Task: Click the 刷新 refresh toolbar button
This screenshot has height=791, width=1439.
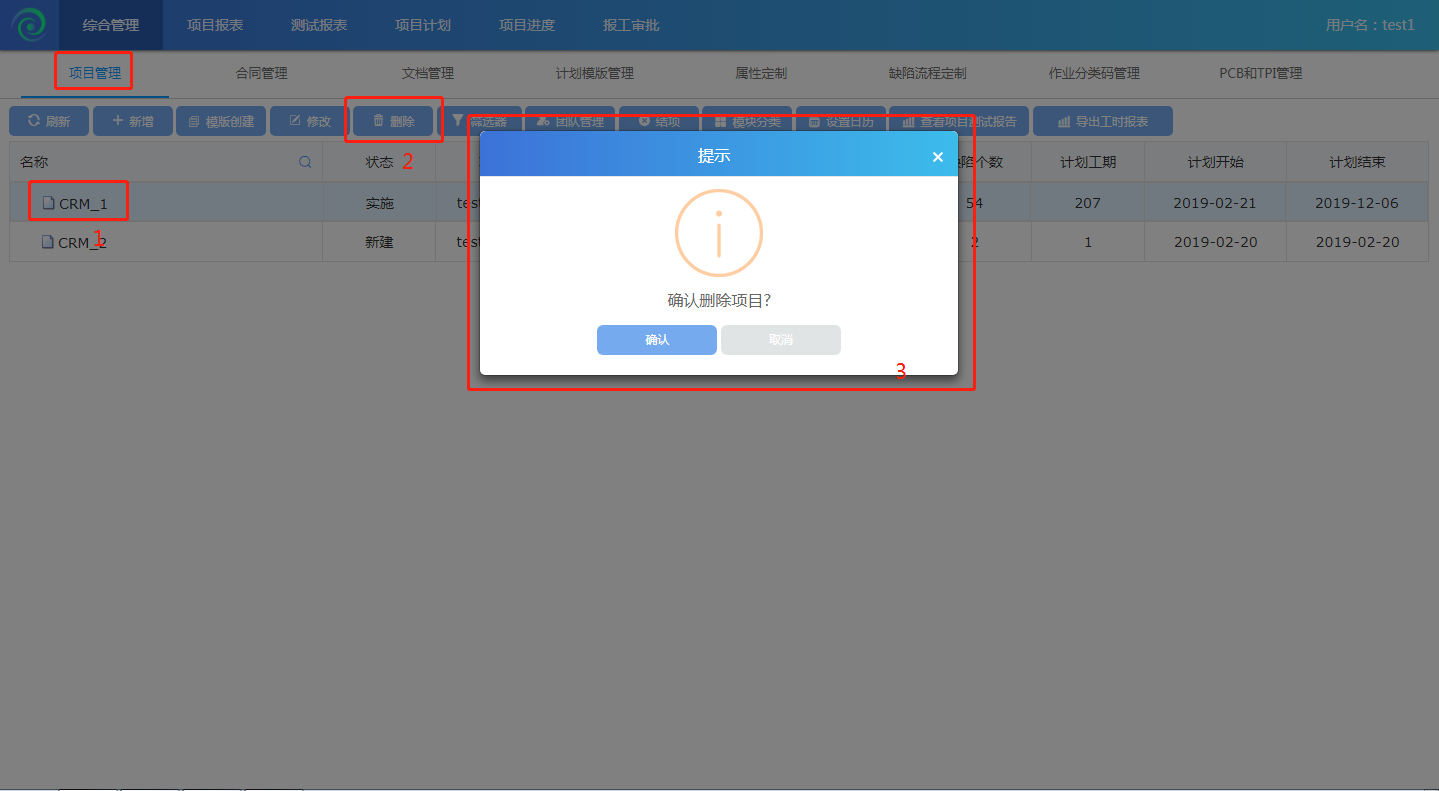Action: (49, 121)
